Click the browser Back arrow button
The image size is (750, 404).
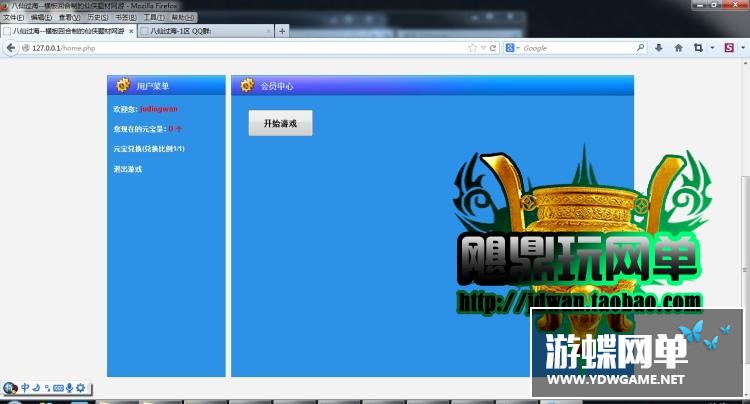pos(11,48)
